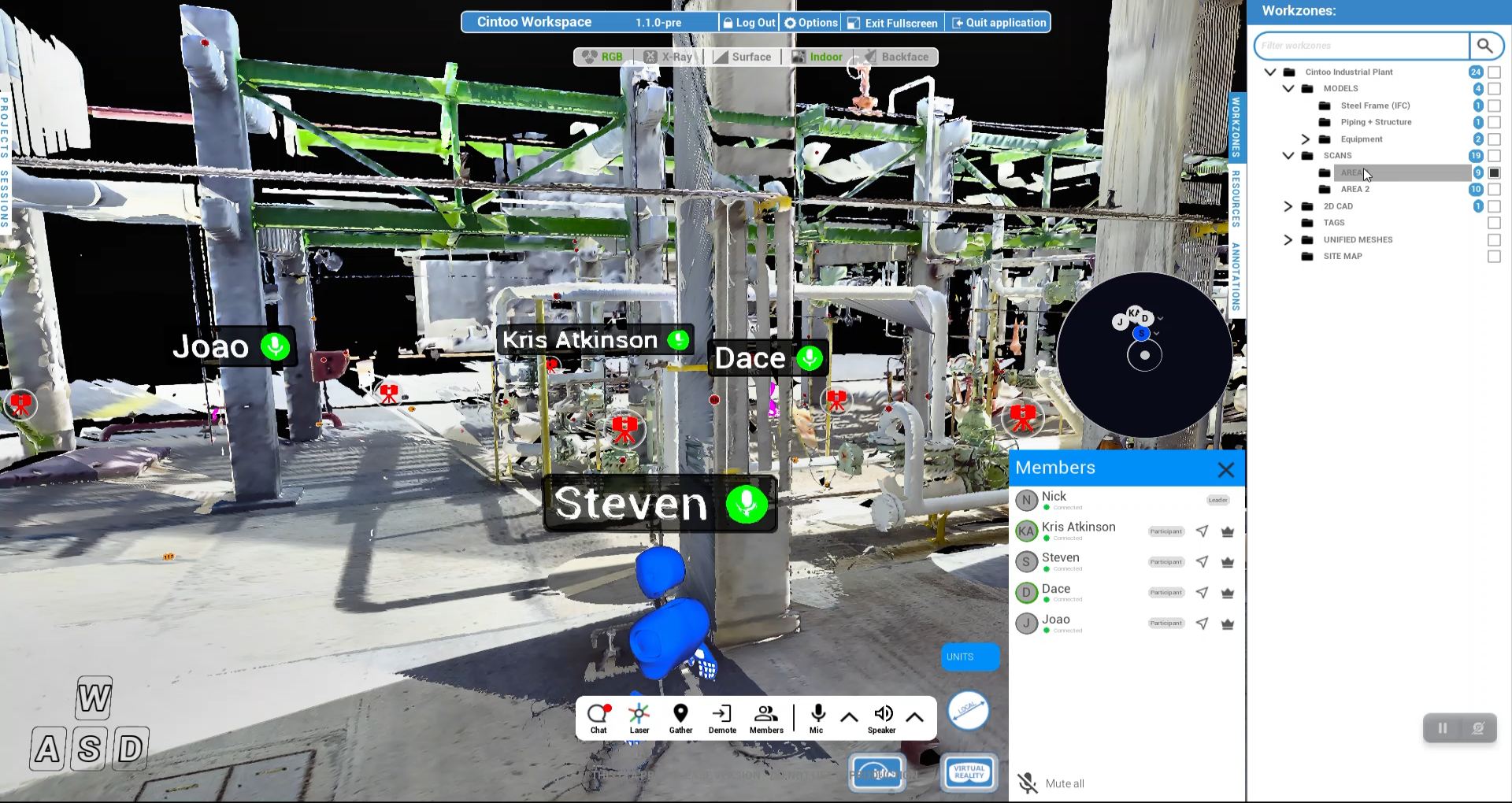The height and width of the screenshot is (803, 1512).
Task: Focus the Filter workzones input field
Action: 1362,46
